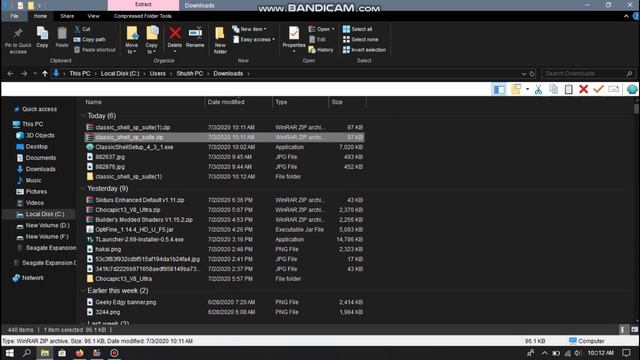Select OptiFine_1.14.4_HD_U_F5.jar file

click(224, 229)
